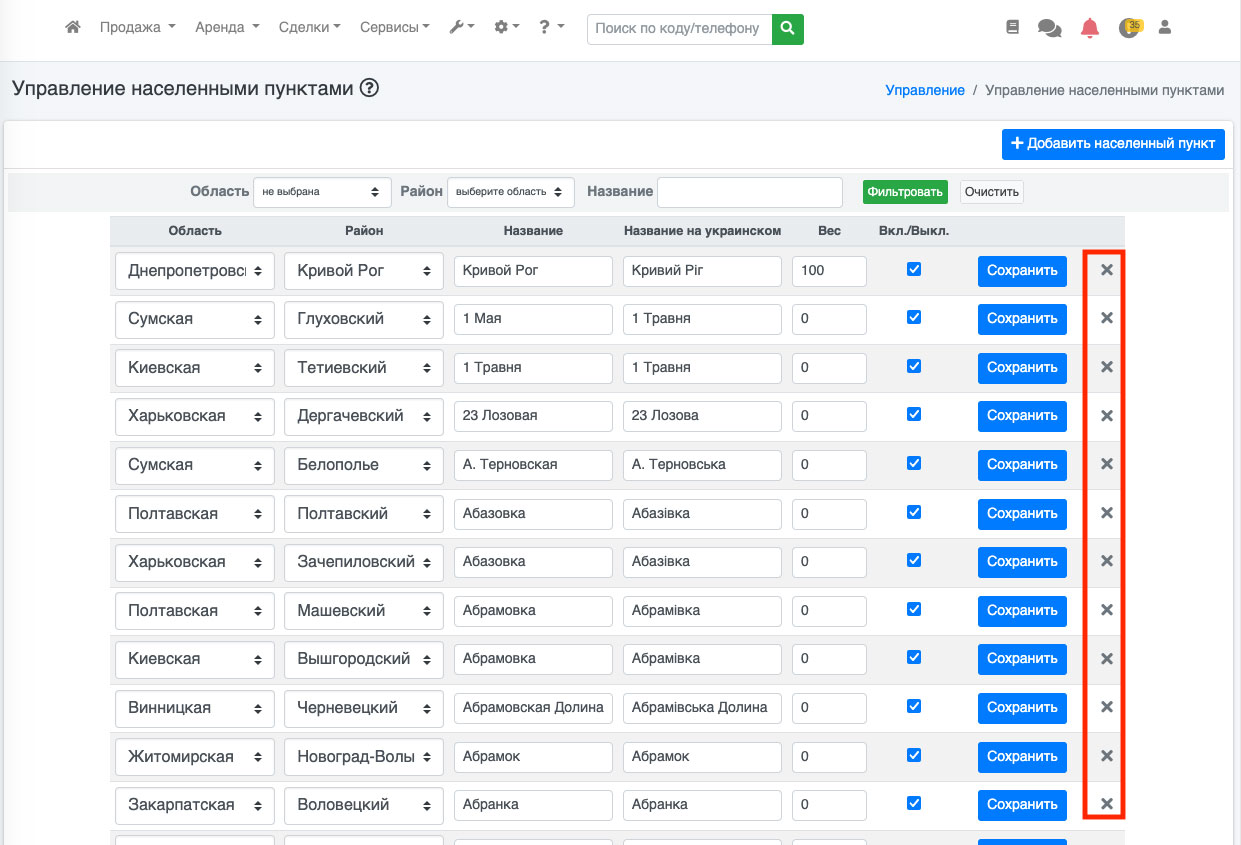The height and width of the screenshot is (845, 1241).
Task: Expand the Тетиевский district dropdown
Action: (x=363, y=367)
